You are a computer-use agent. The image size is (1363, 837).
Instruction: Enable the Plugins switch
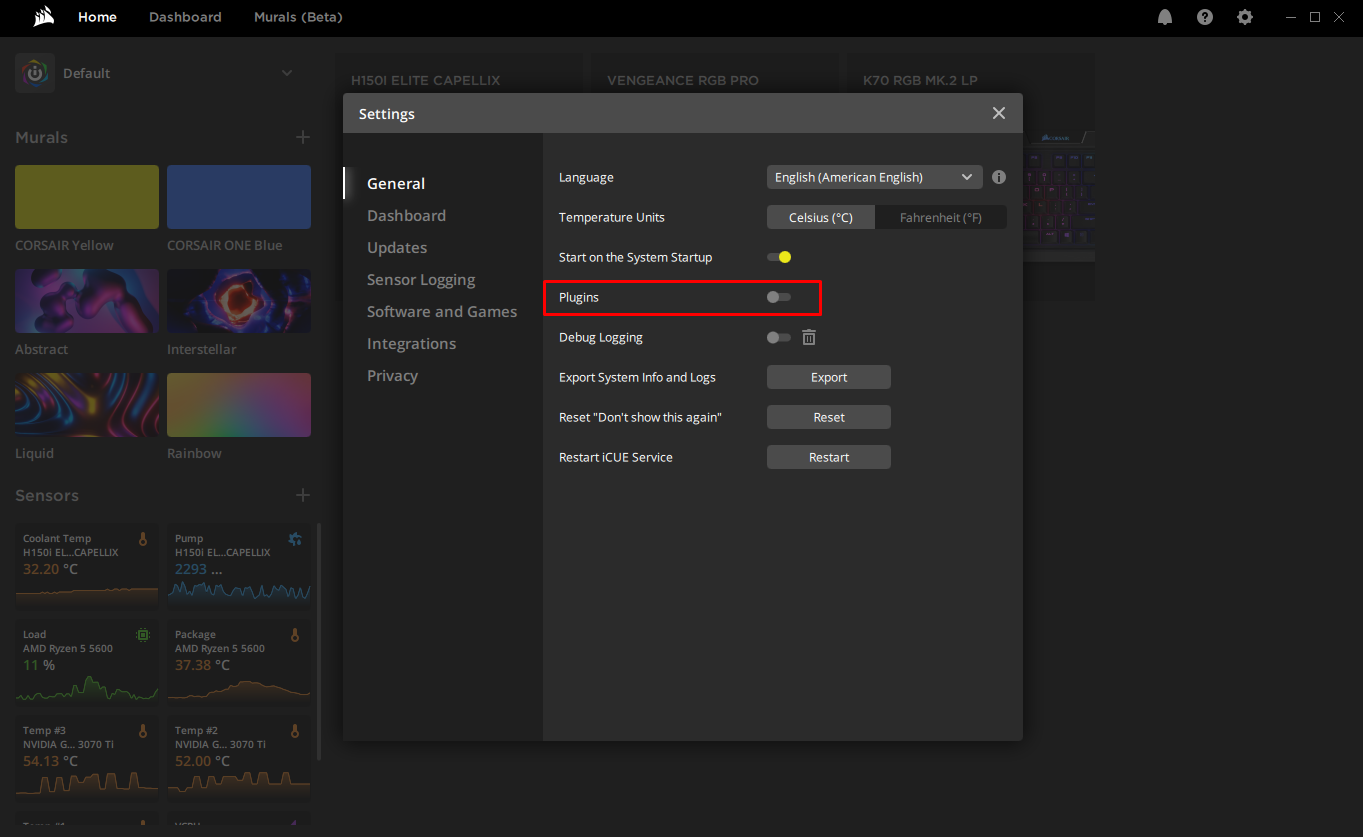pos(779,297)
